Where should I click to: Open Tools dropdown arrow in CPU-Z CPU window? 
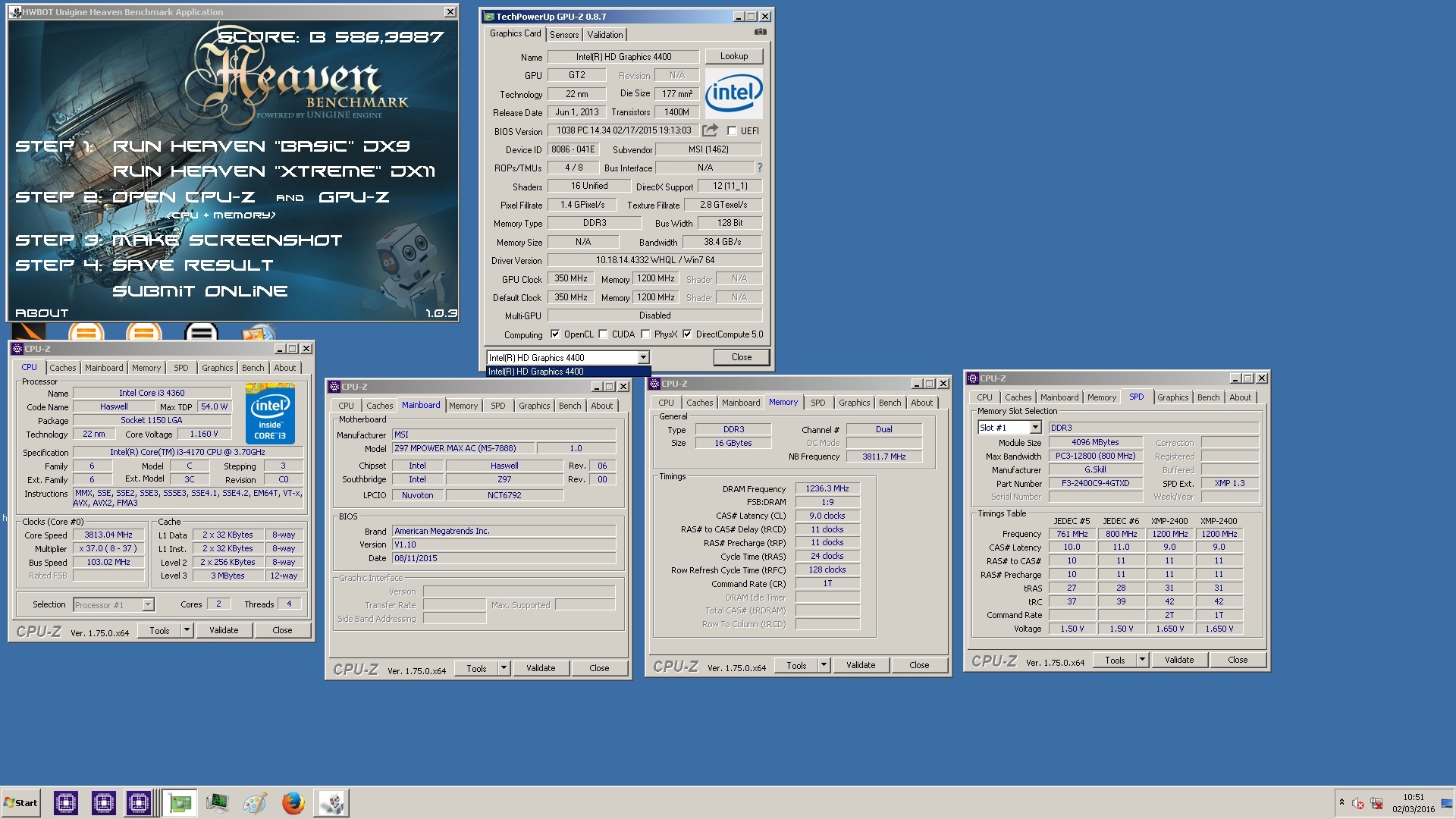(187, 630)
